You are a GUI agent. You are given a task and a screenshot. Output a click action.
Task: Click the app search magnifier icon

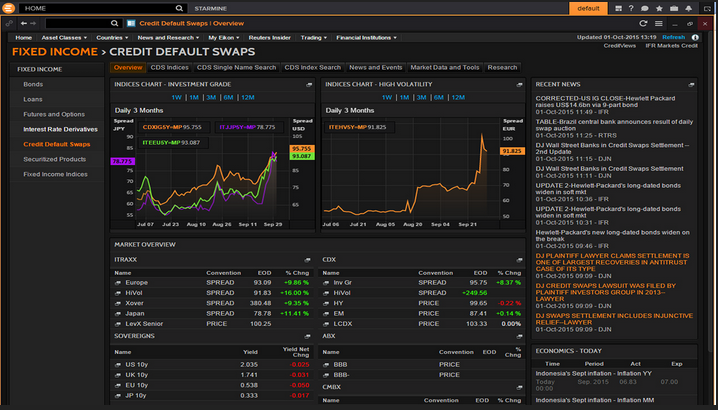click(114, 23)
